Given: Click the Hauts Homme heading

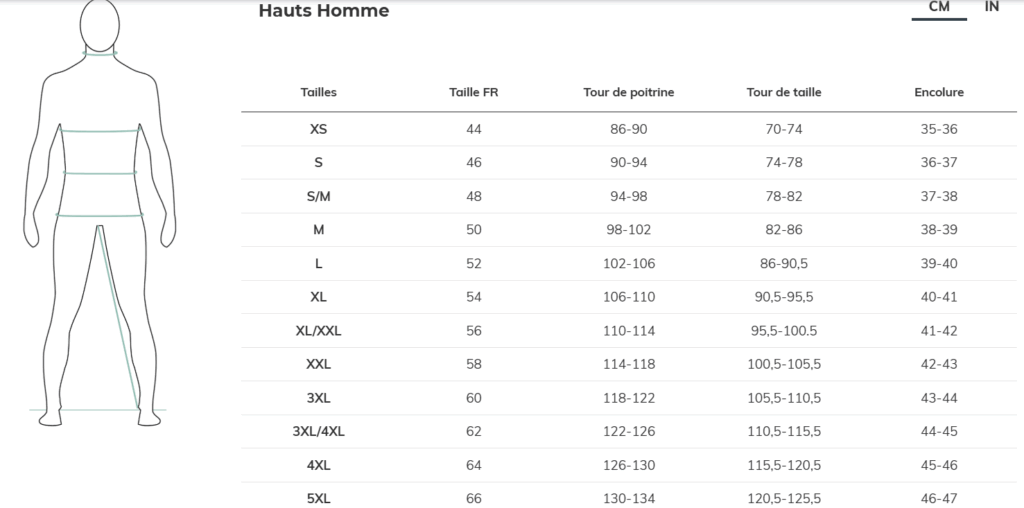Looking at the screenshot, I should pos(324,10).
